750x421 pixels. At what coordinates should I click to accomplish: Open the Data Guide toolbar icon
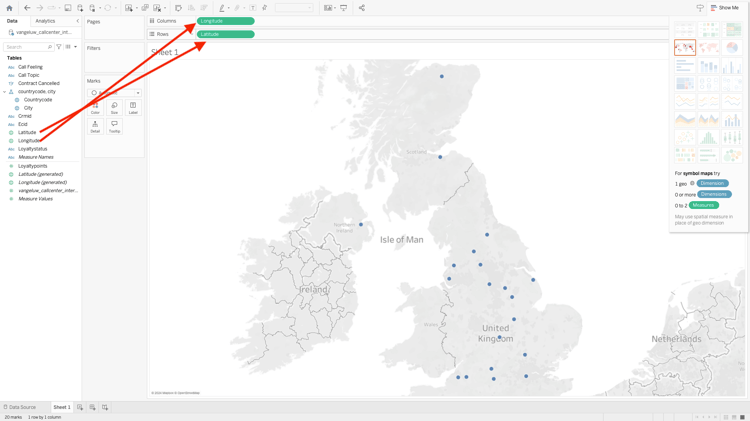coord(700,8)
